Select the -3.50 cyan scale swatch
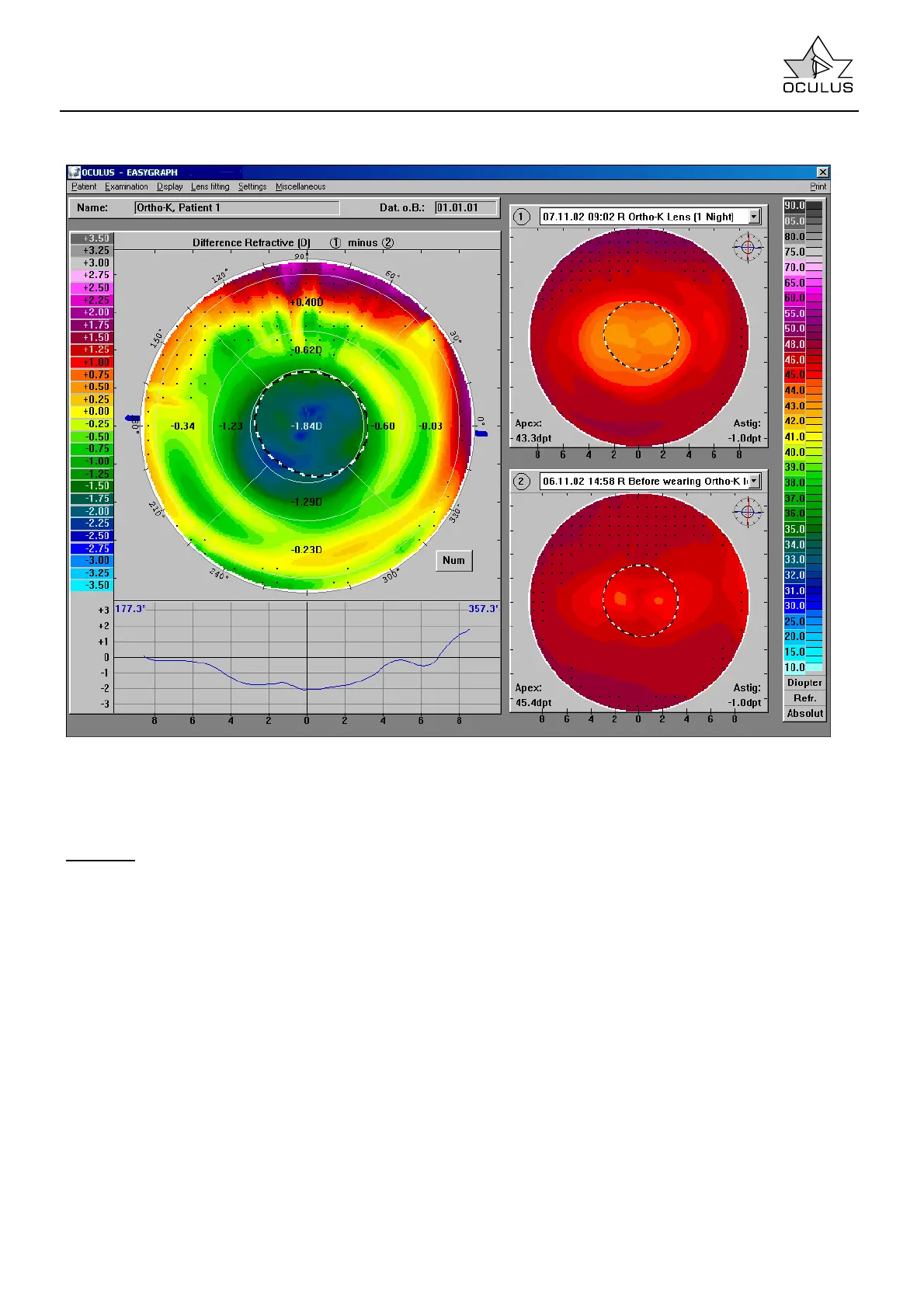 [x=92, y=585]
